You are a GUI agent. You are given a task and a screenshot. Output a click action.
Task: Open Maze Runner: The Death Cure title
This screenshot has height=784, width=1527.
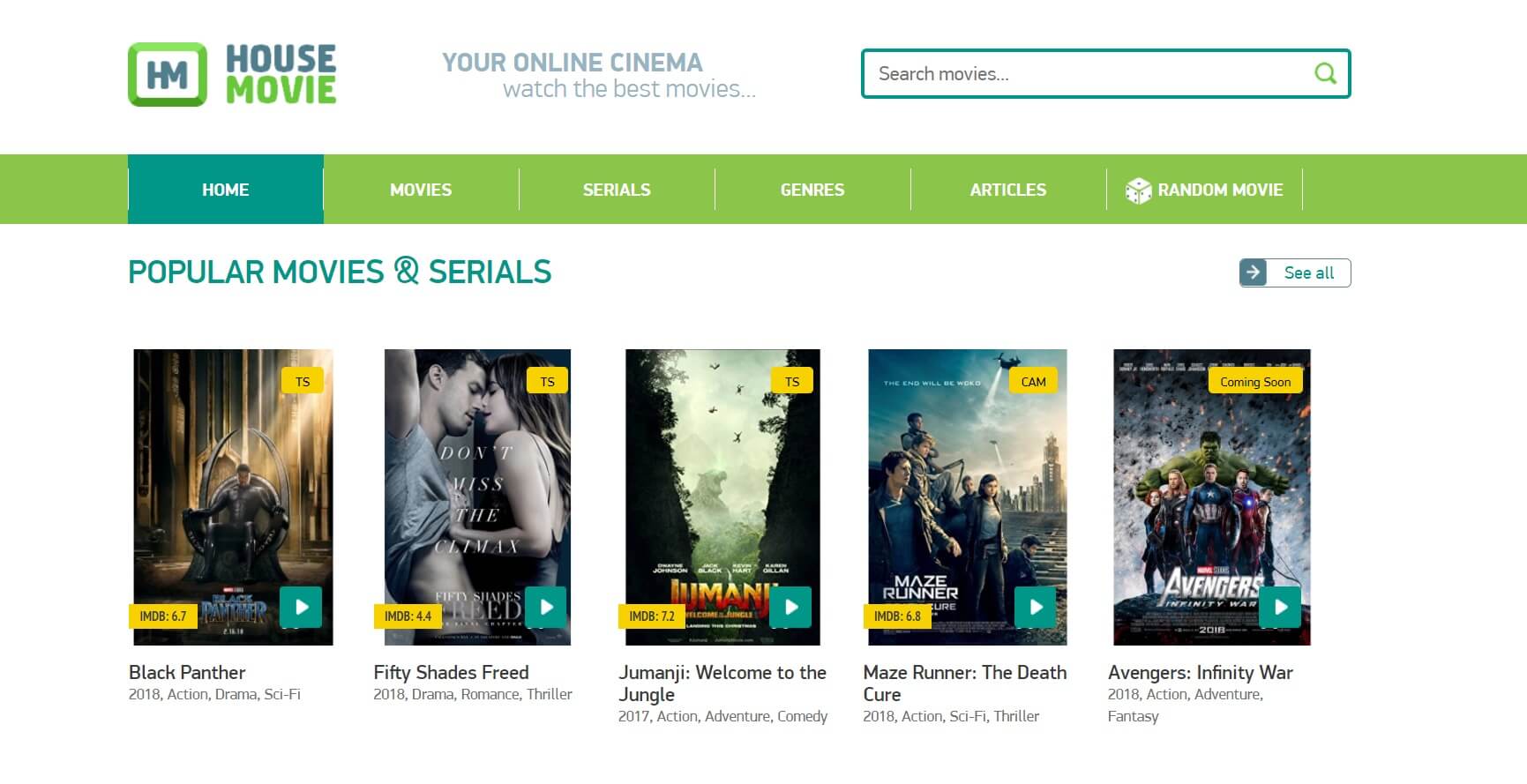tap(965, 683)
